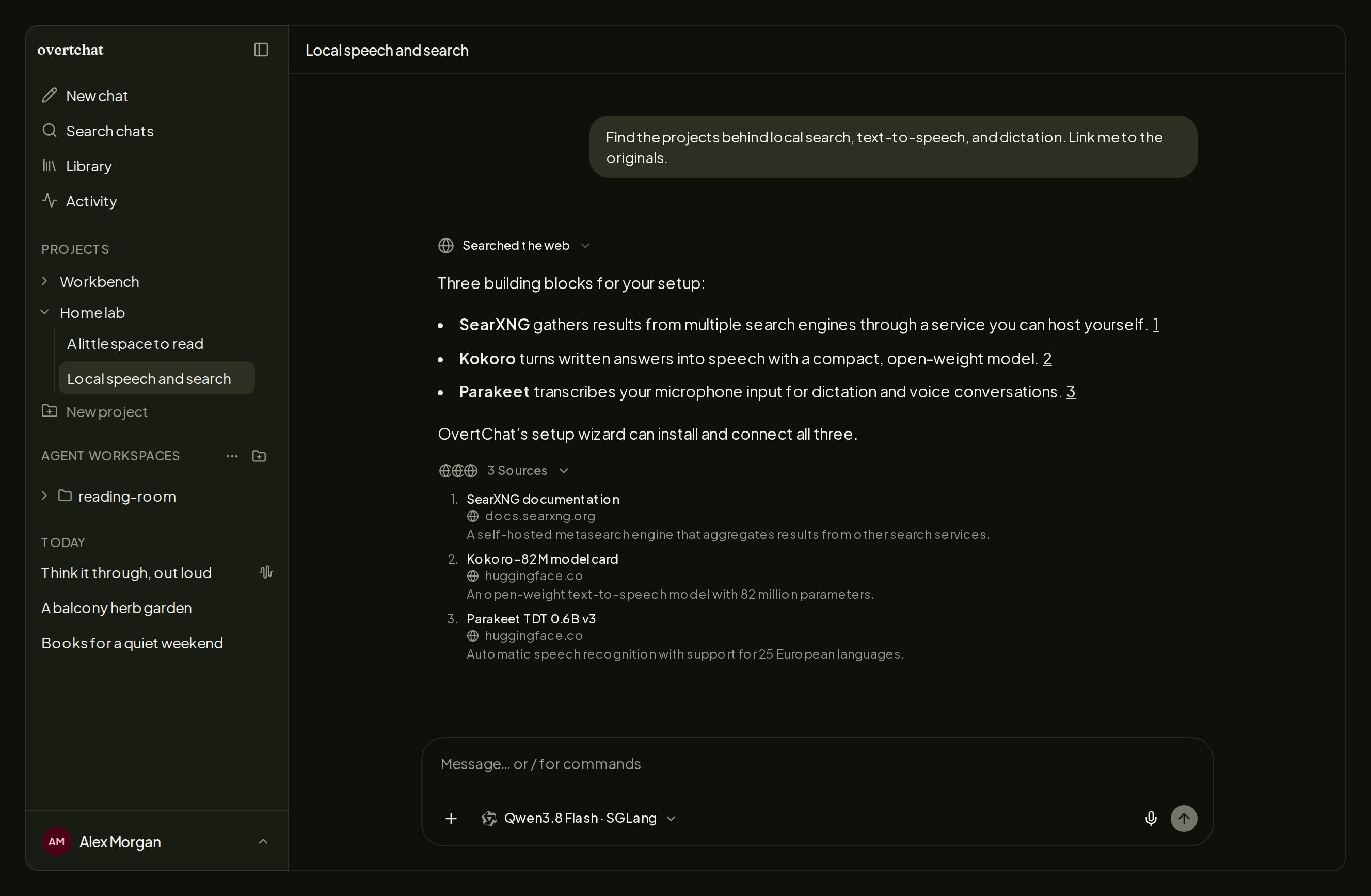Click the New chat pencil icon
1371x896 pixels.
point(50,95)
